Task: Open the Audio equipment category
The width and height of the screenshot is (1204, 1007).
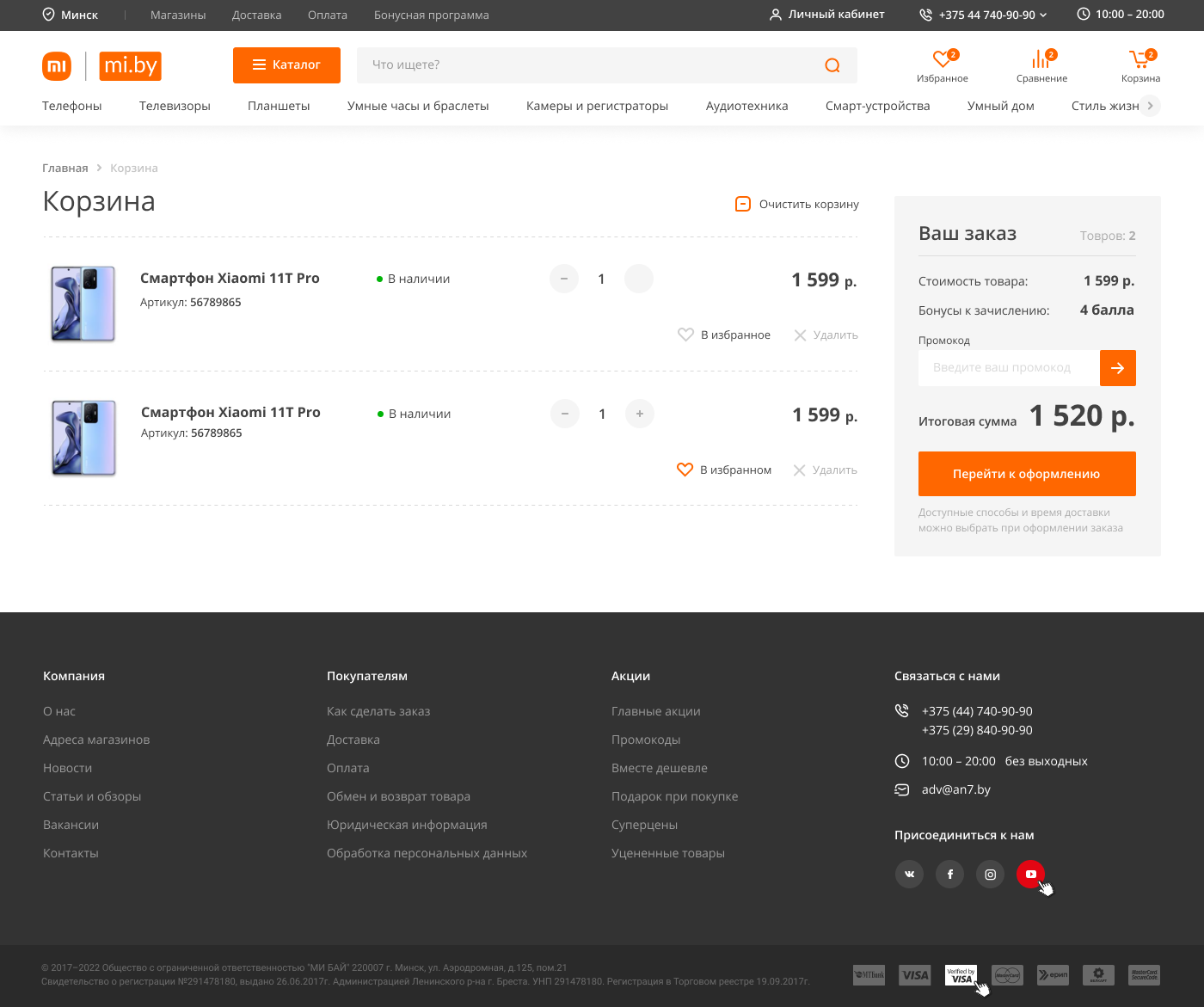Action: pyautogui.click(x=746, y=106)
